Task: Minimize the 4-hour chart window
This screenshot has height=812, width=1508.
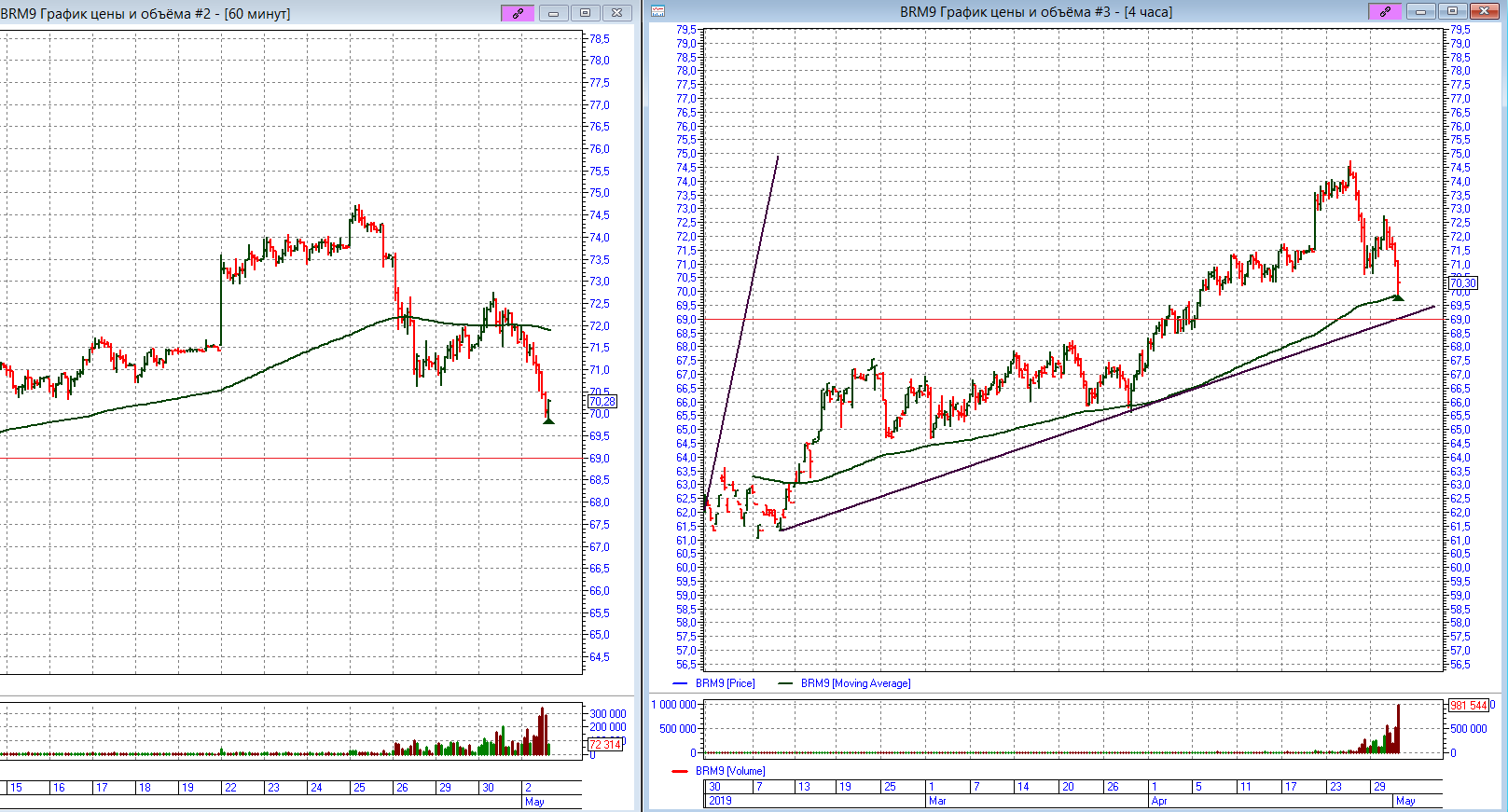Action: pos(1420,12)
